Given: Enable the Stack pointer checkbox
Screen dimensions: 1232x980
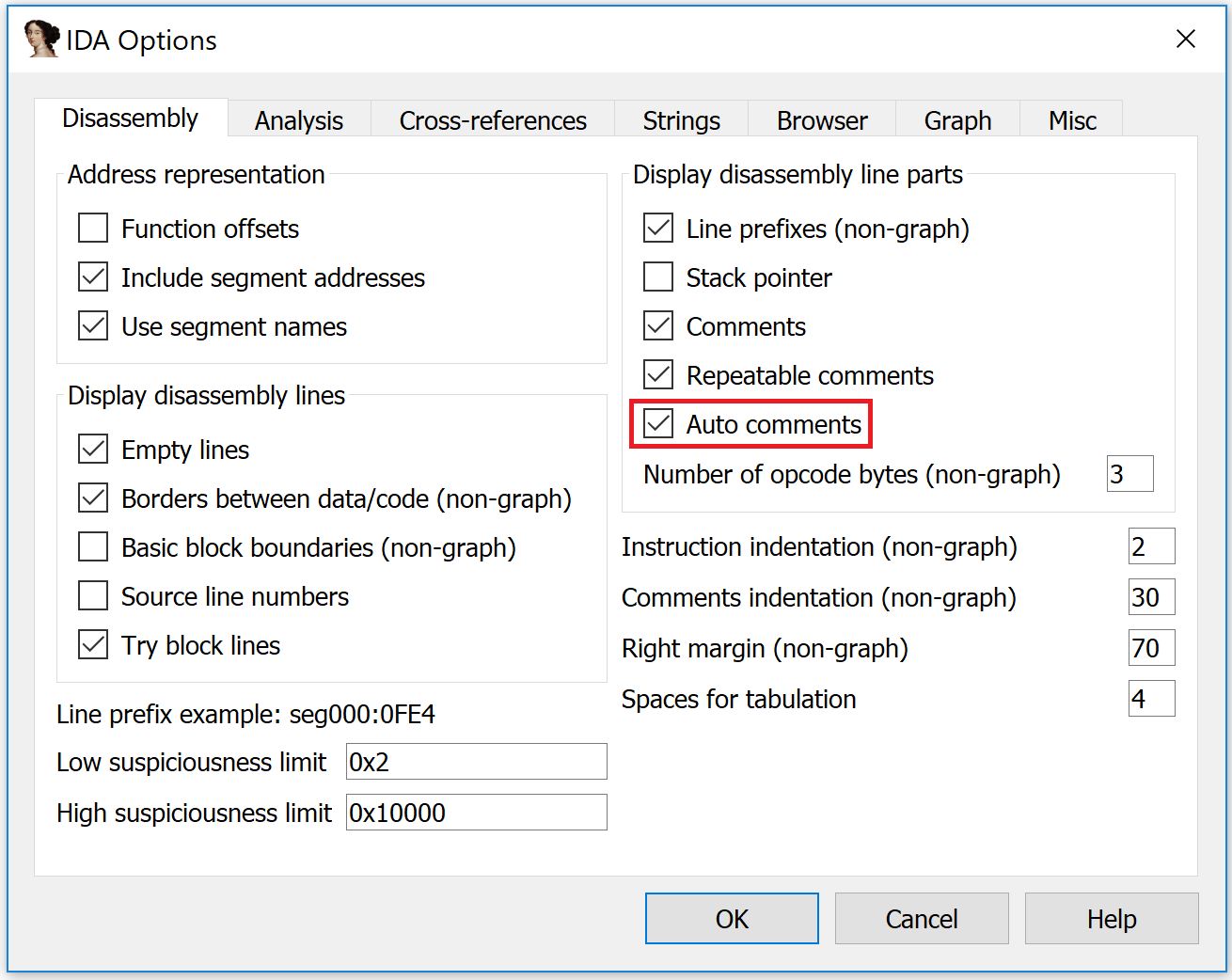Looking at the screenshot, I should coord(658,277).
